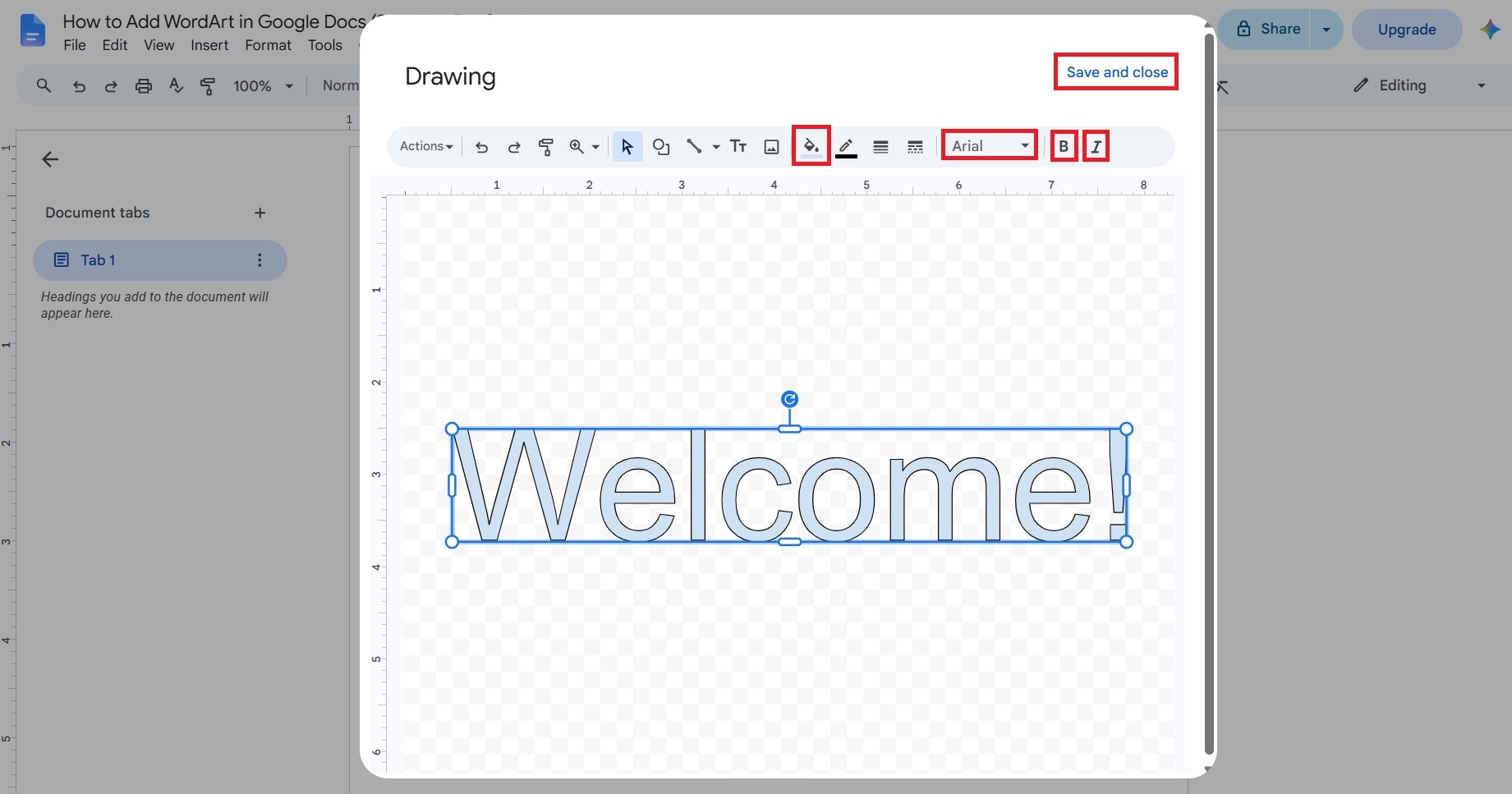Open the Insert menu
Image resolution: width=1512 pixels, height=794 pixels.
click(209, 45)
